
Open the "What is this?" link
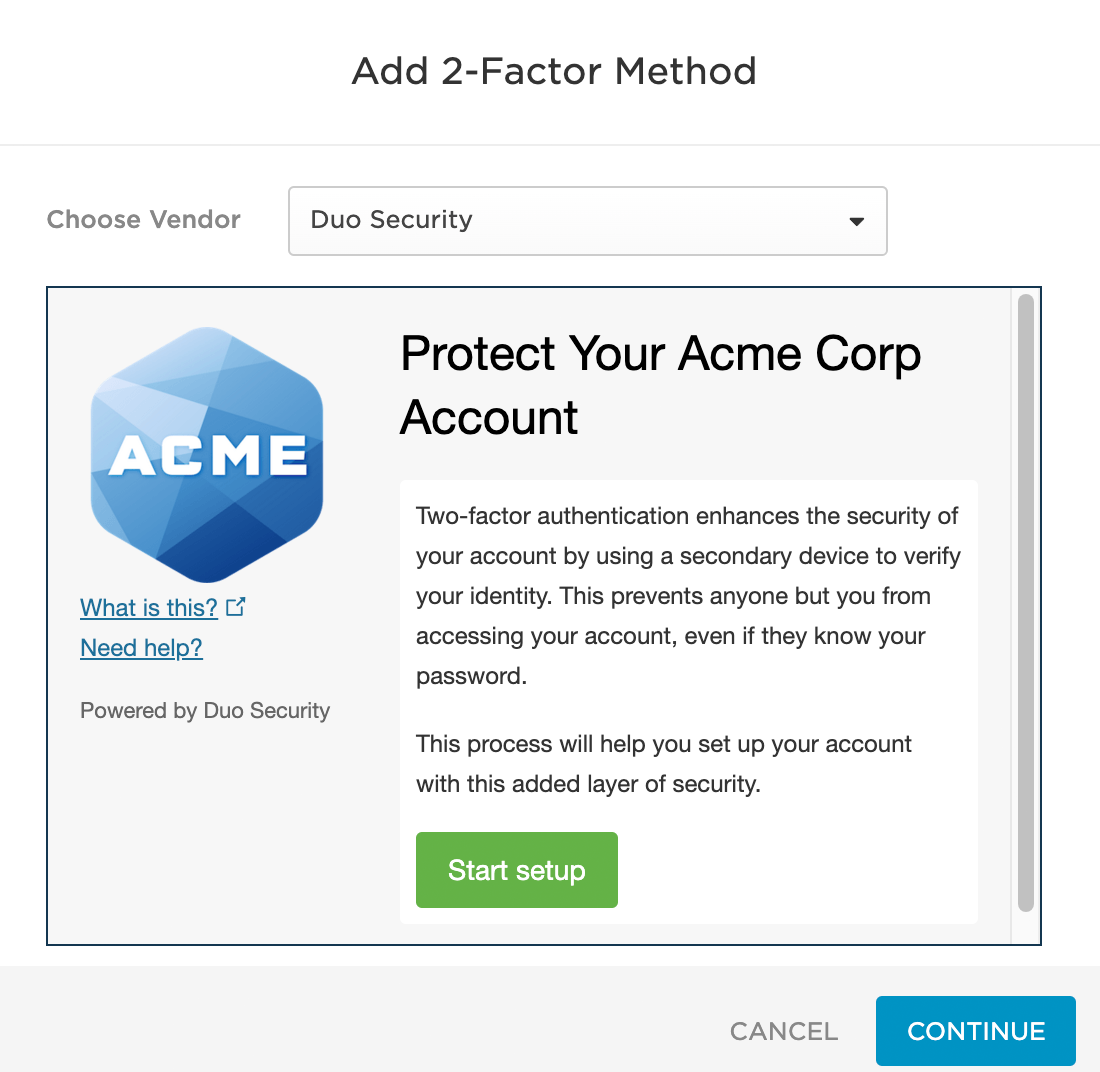coord(149,608)
